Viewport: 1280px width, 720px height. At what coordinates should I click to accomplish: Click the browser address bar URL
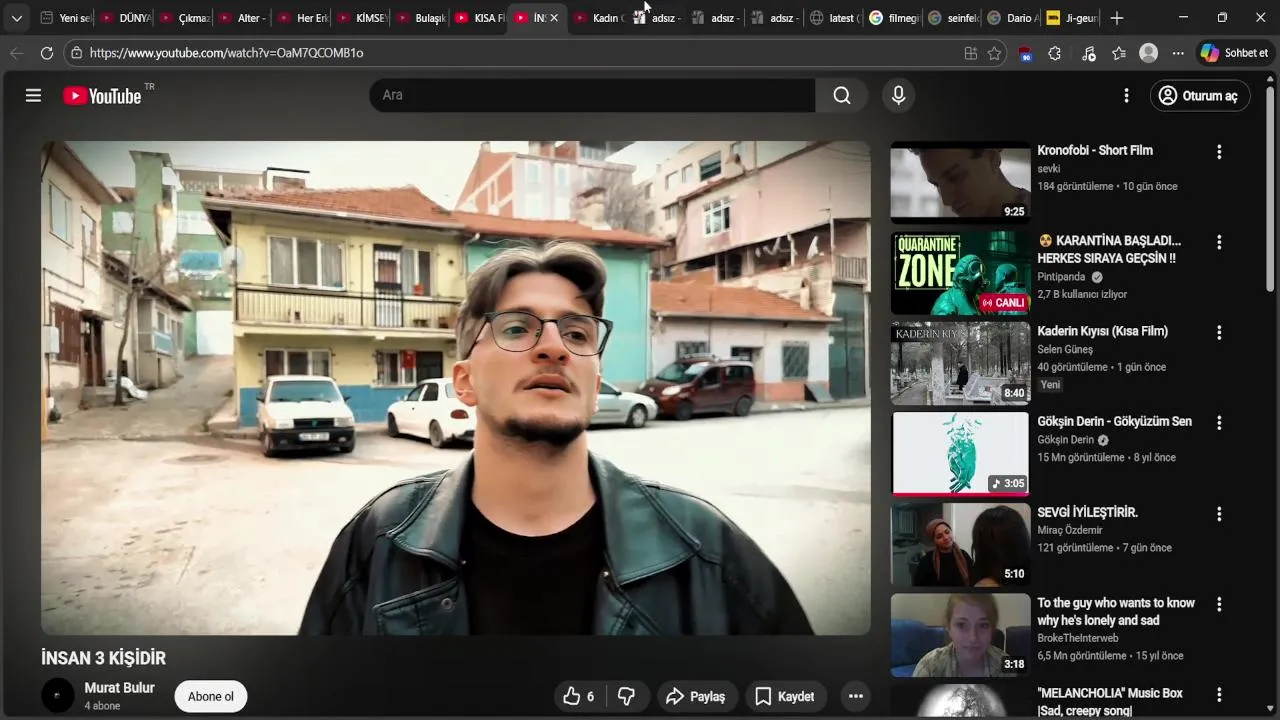(227, 53)
